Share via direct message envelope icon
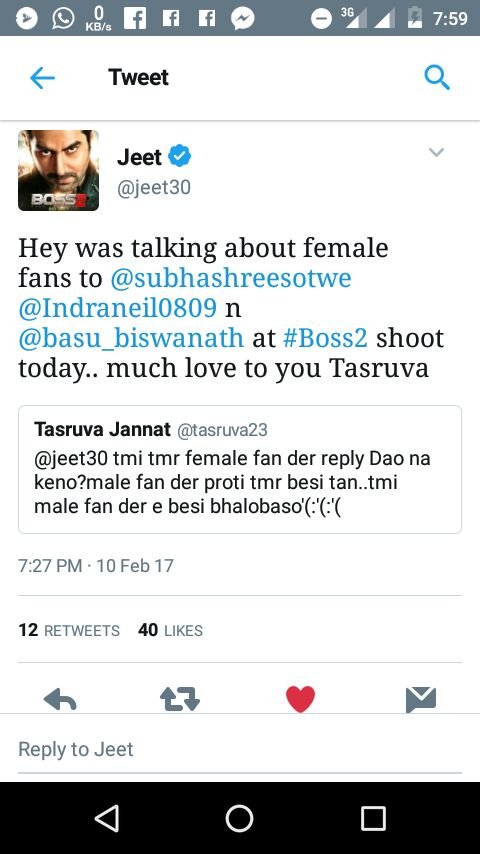Screen dimensions: 480x854 click(x=421, y=699)
